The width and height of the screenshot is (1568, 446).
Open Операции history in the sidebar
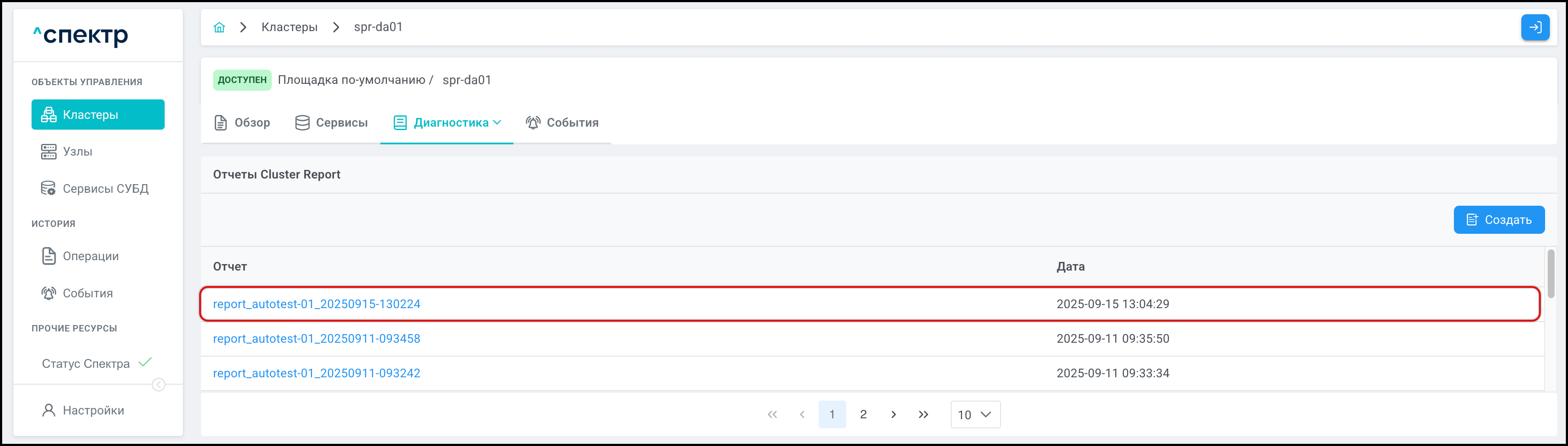coord(90,256)
